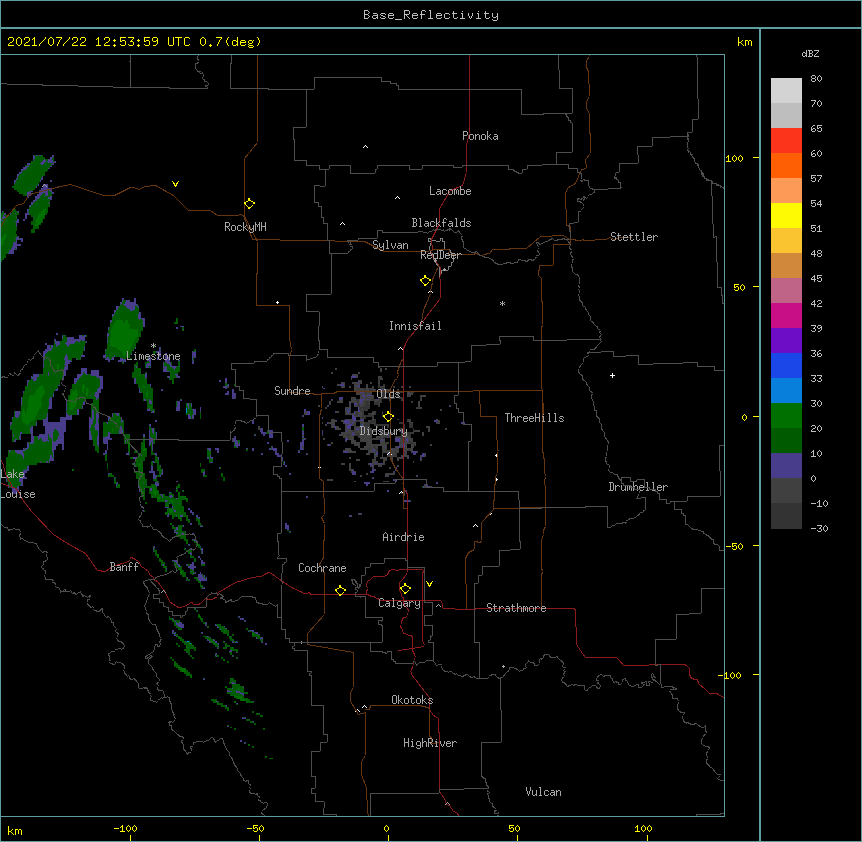The height and width of the screenshot is (842, 862).
Task: Pick the 65 dBZ red color swatch
Action: pyautogui.click(x=786, y=141)
